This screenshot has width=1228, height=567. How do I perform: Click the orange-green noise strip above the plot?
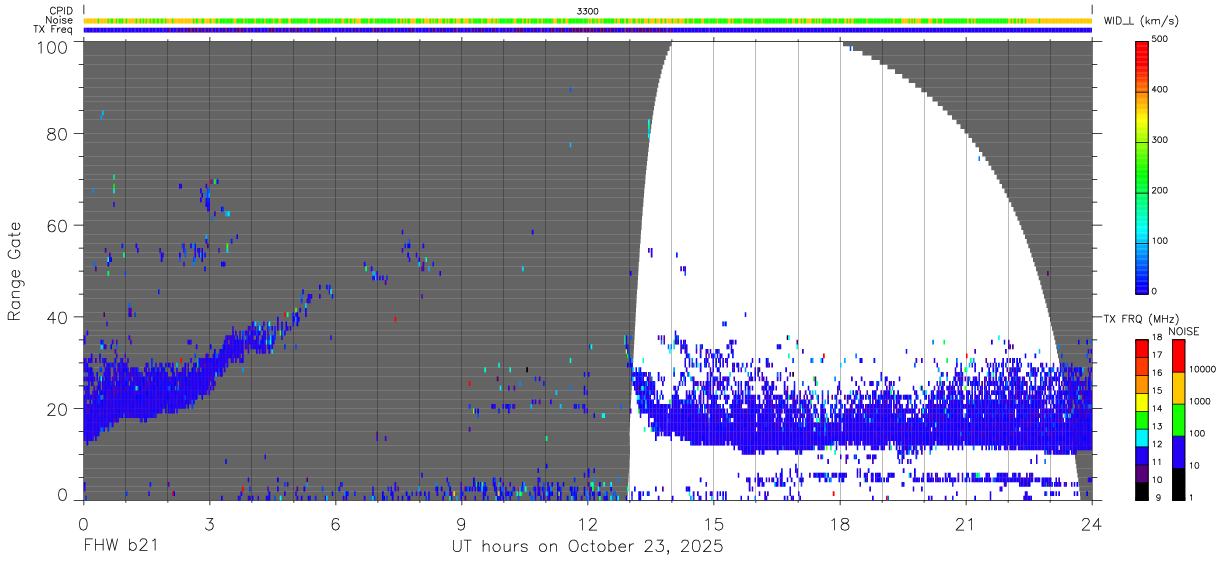click(x=588, y=20)
